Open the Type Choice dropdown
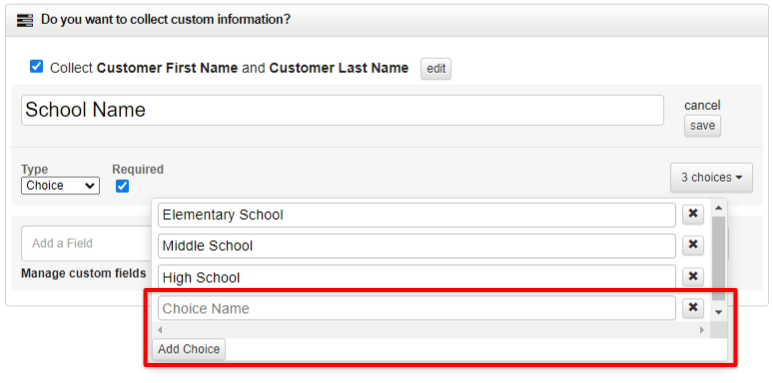773x383 pixels. click(x=60, y=186)
